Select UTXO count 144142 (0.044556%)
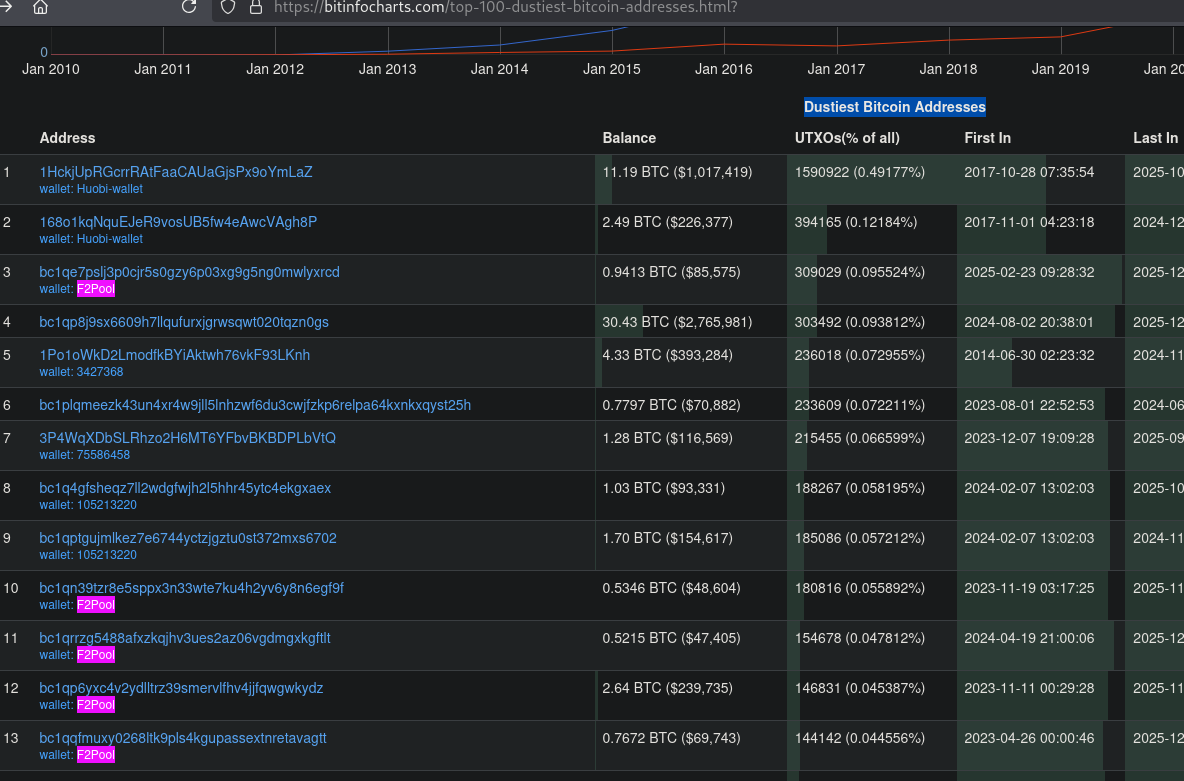The height and width of the screenshot is (781, 1184). pos(859,737)
